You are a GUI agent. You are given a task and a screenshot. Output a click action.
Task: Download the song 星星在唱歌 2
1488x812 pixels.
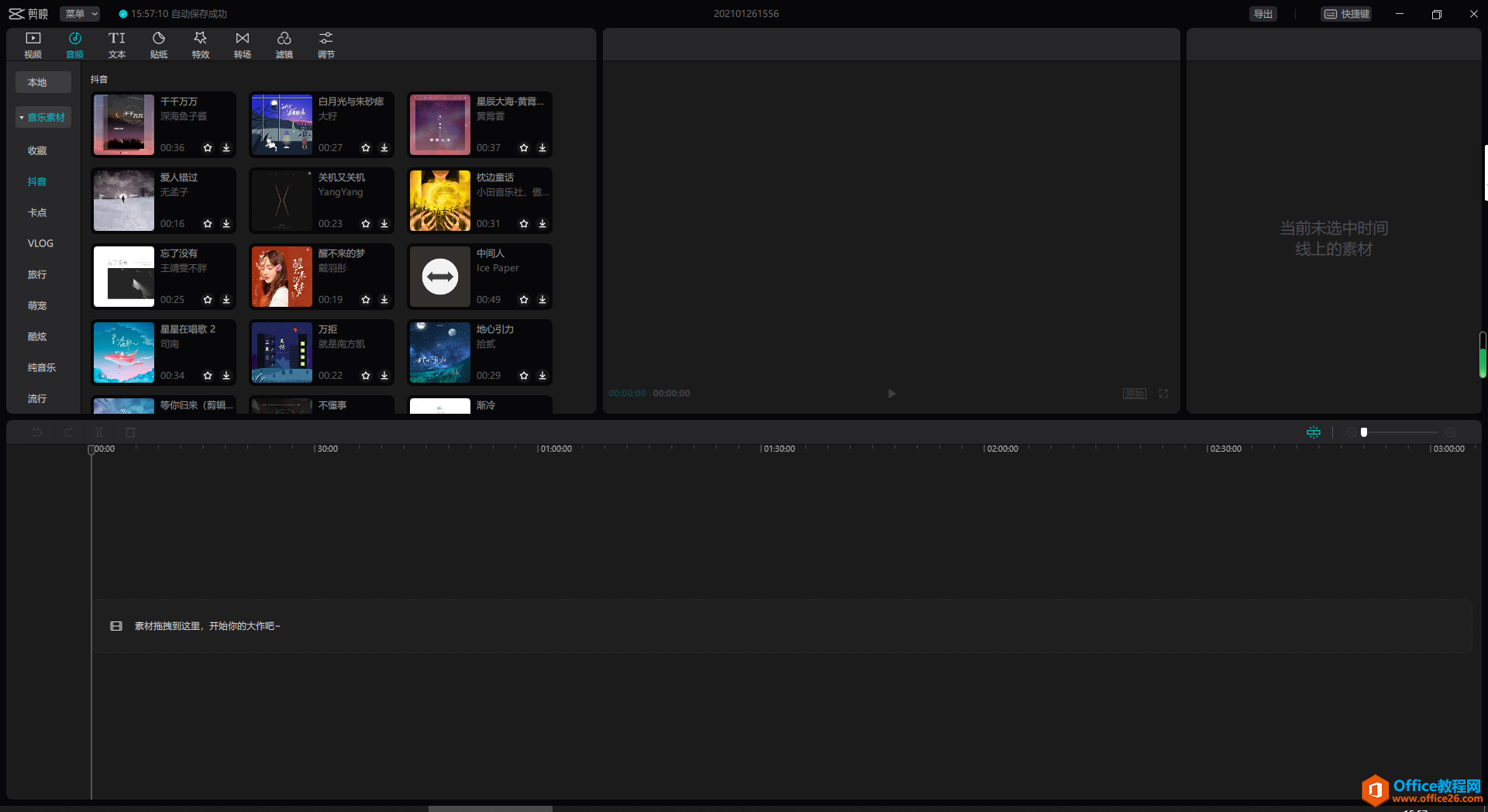(x=226, y=376)
